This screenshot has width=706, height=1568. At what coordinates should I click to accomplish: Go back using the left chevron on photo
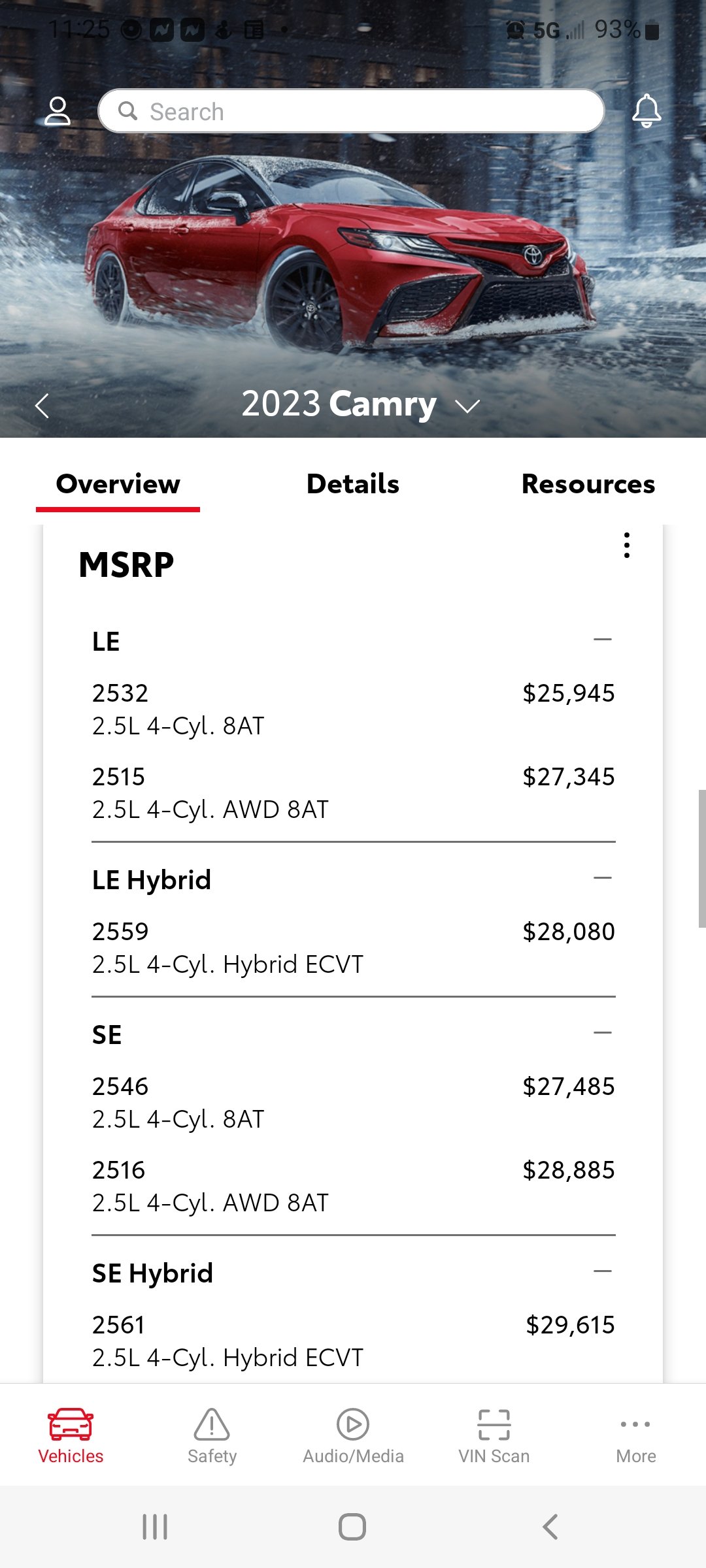pos(42,406)
